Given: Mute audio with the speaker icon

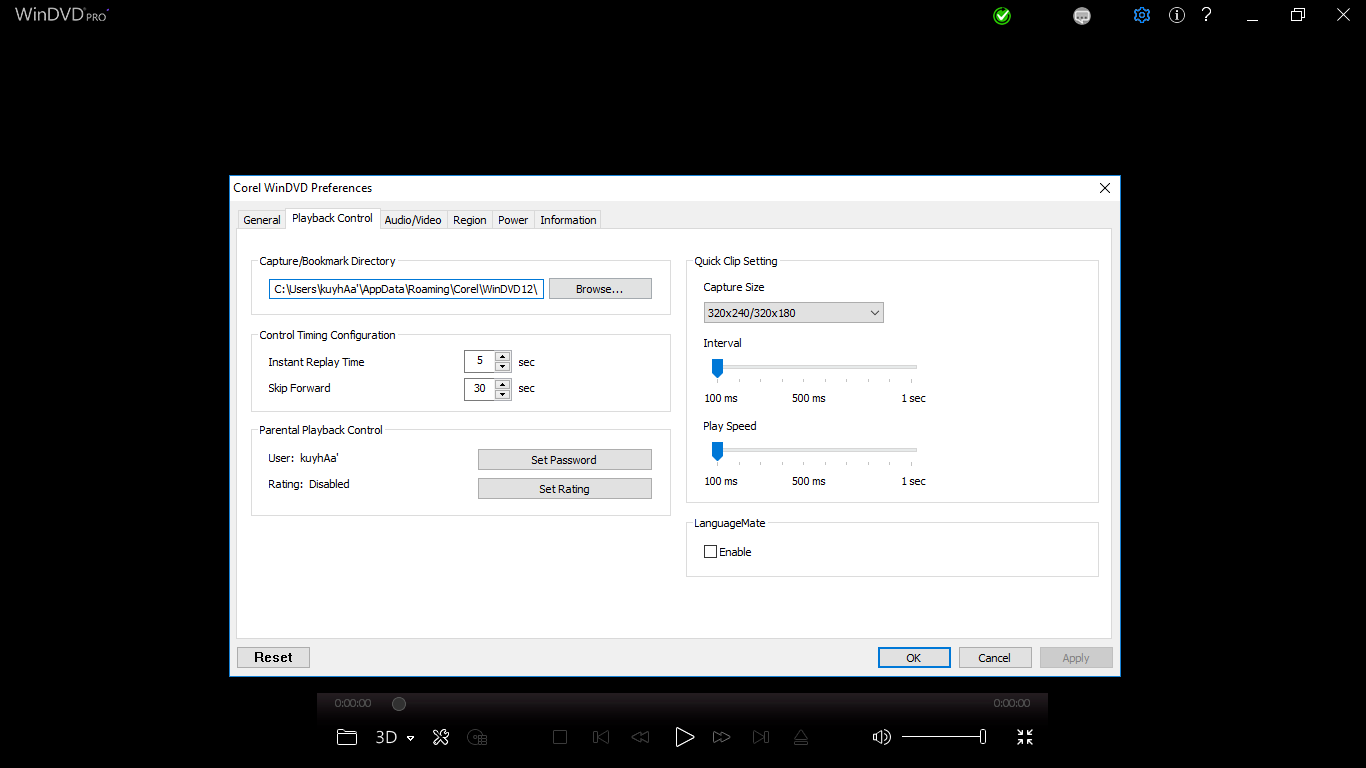Looking at the screenshot, I should click(x=881, y=737).
